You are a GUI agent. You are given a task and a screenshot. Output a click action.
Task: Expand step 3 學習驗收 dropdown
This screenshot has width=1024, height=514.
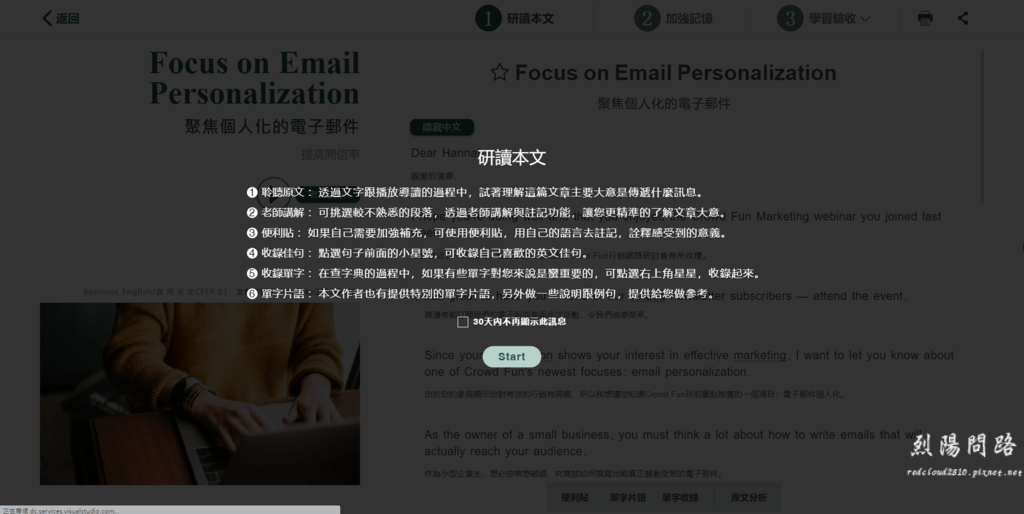(x=824, y=18)
